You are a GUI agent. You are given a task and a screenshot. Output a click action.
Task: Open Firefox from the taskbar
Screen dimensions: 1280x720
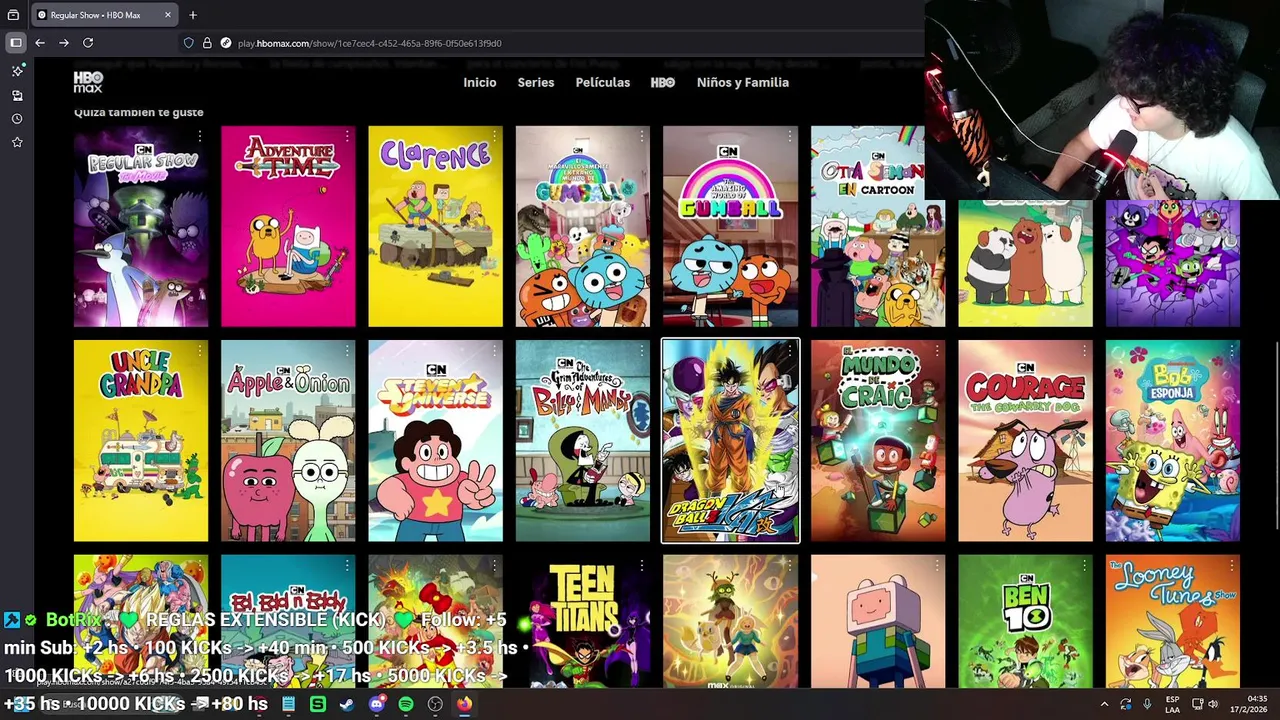(x=464, y=704)
